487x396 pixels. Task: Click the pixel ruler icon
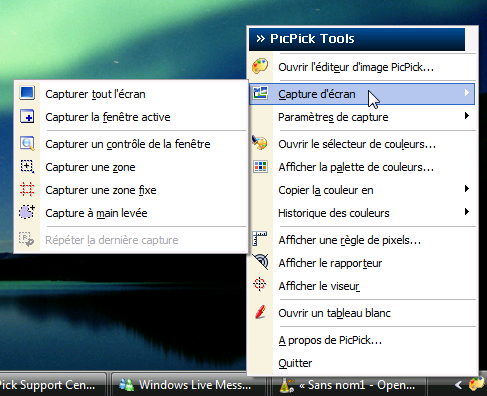260,239
